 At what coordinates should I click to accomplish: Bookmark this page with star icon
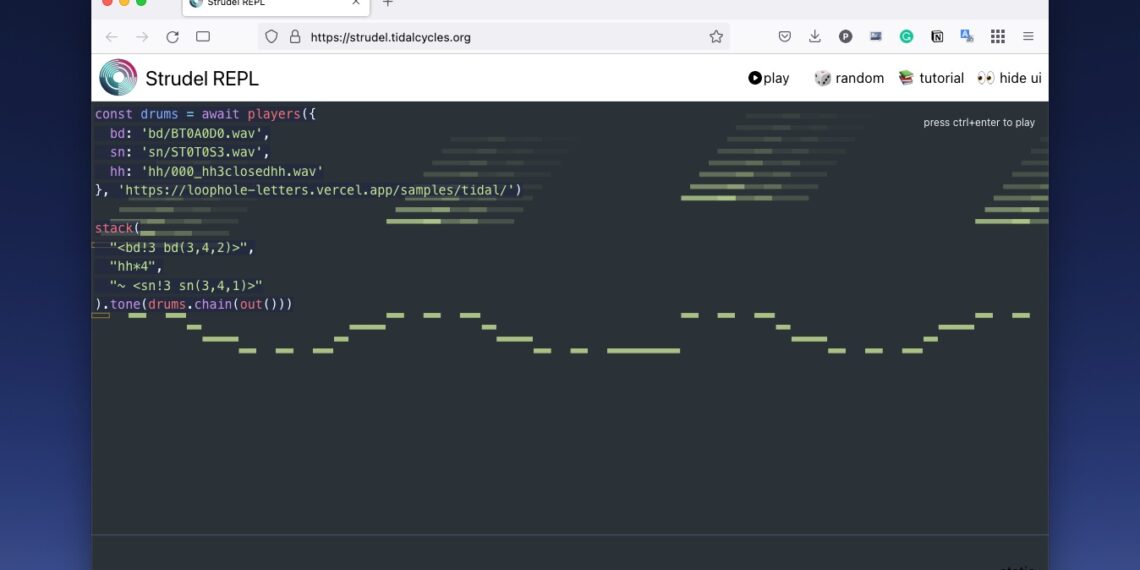716,37
